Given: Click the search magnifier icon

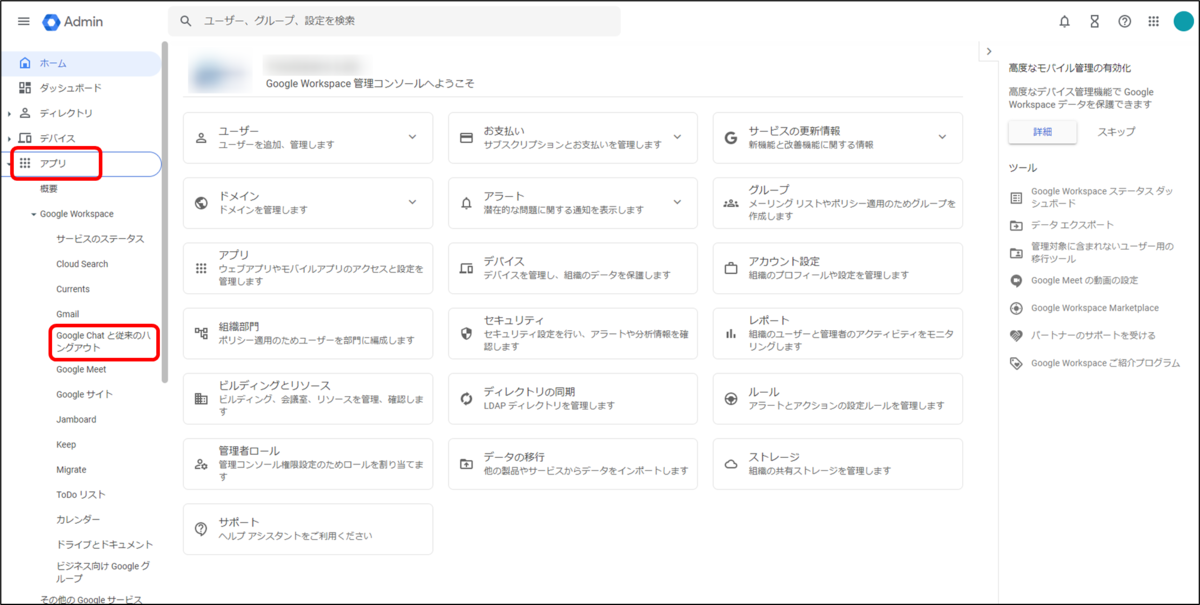Looking at the screenshot, I should coord(186,21).
